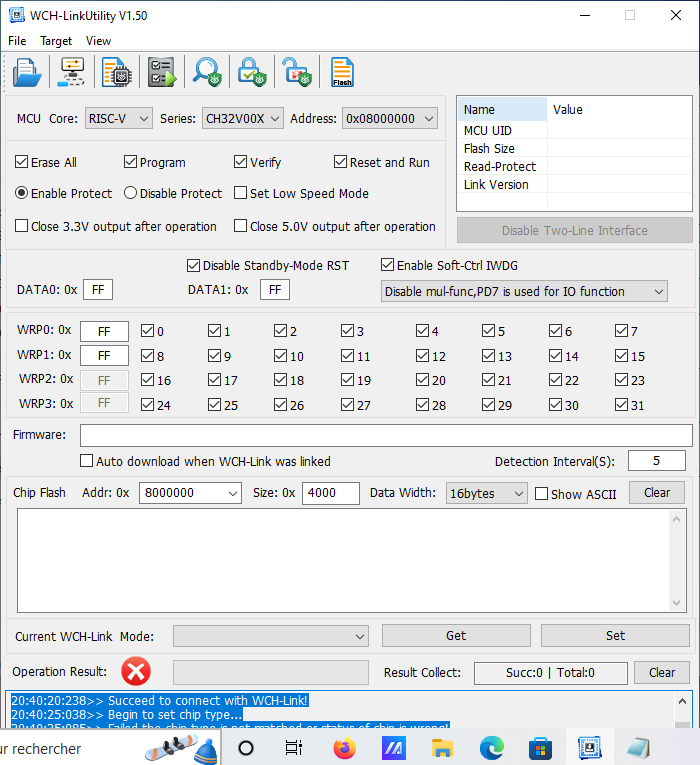This screenshot has width=700, height=765.
Task: Click the Flash file toolbar icon
Action: [x=342, y=72]
